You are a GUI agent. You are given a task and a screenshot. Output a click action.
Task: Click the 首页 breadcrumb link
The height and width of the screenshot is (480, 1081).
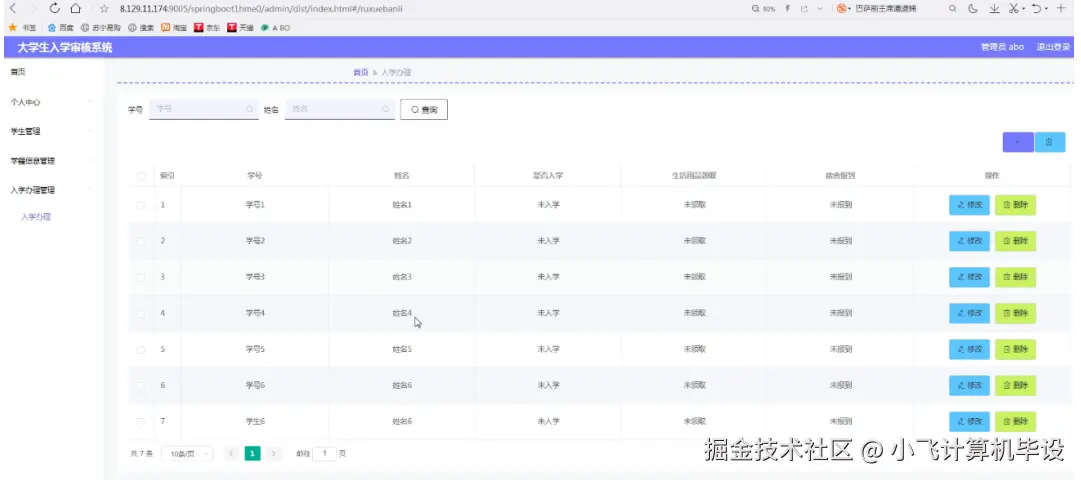tap(360, 72)
